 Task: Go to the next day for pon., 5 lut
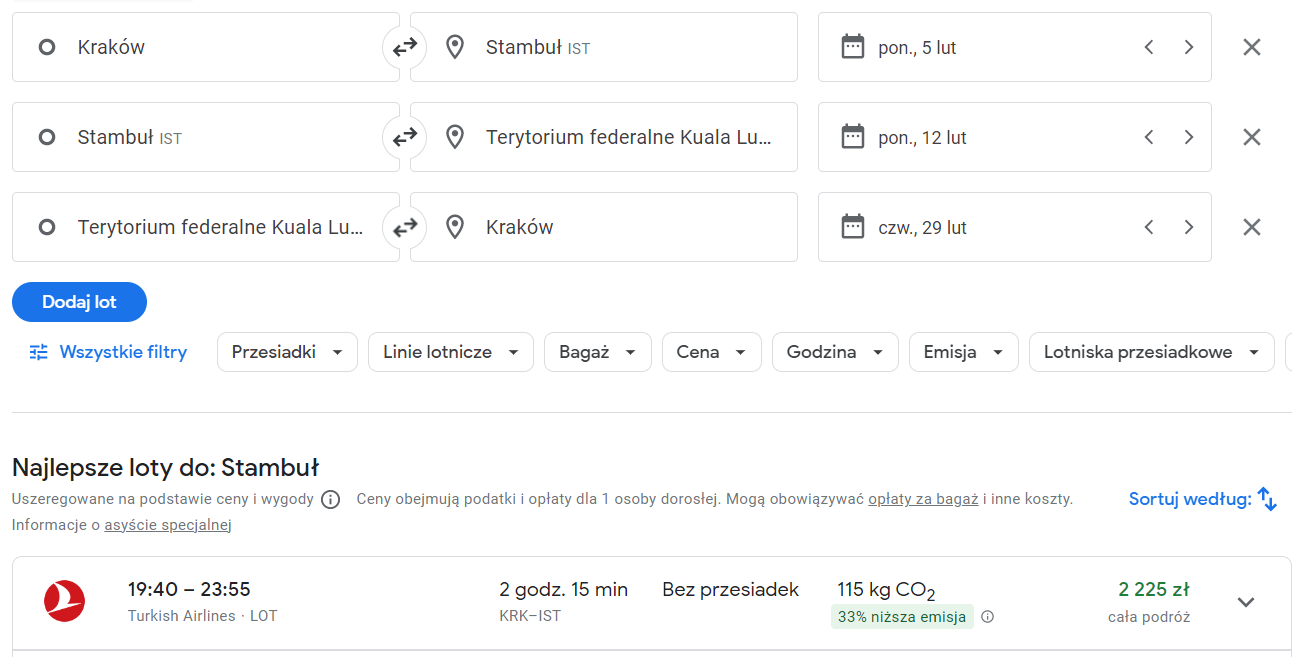[x=1188, y=47]
